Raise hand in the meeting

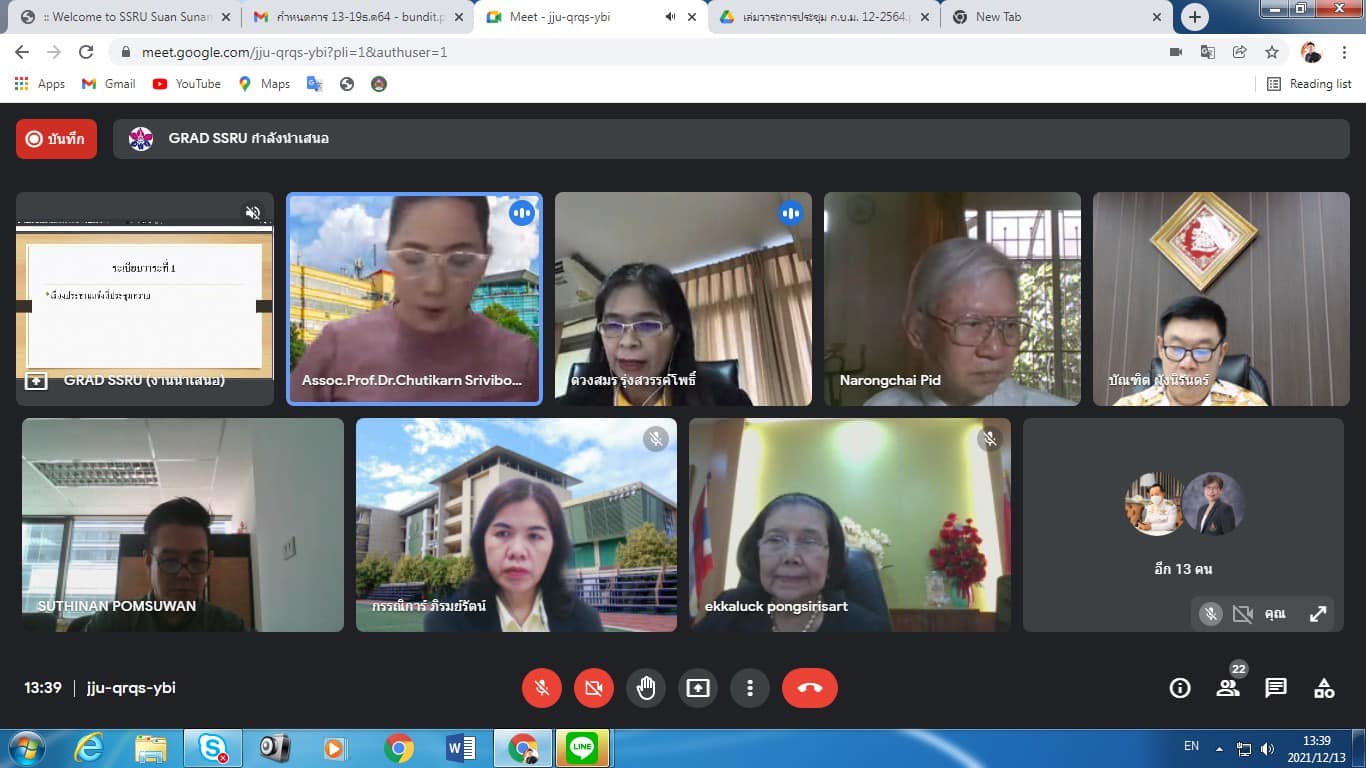coord(646,688)
